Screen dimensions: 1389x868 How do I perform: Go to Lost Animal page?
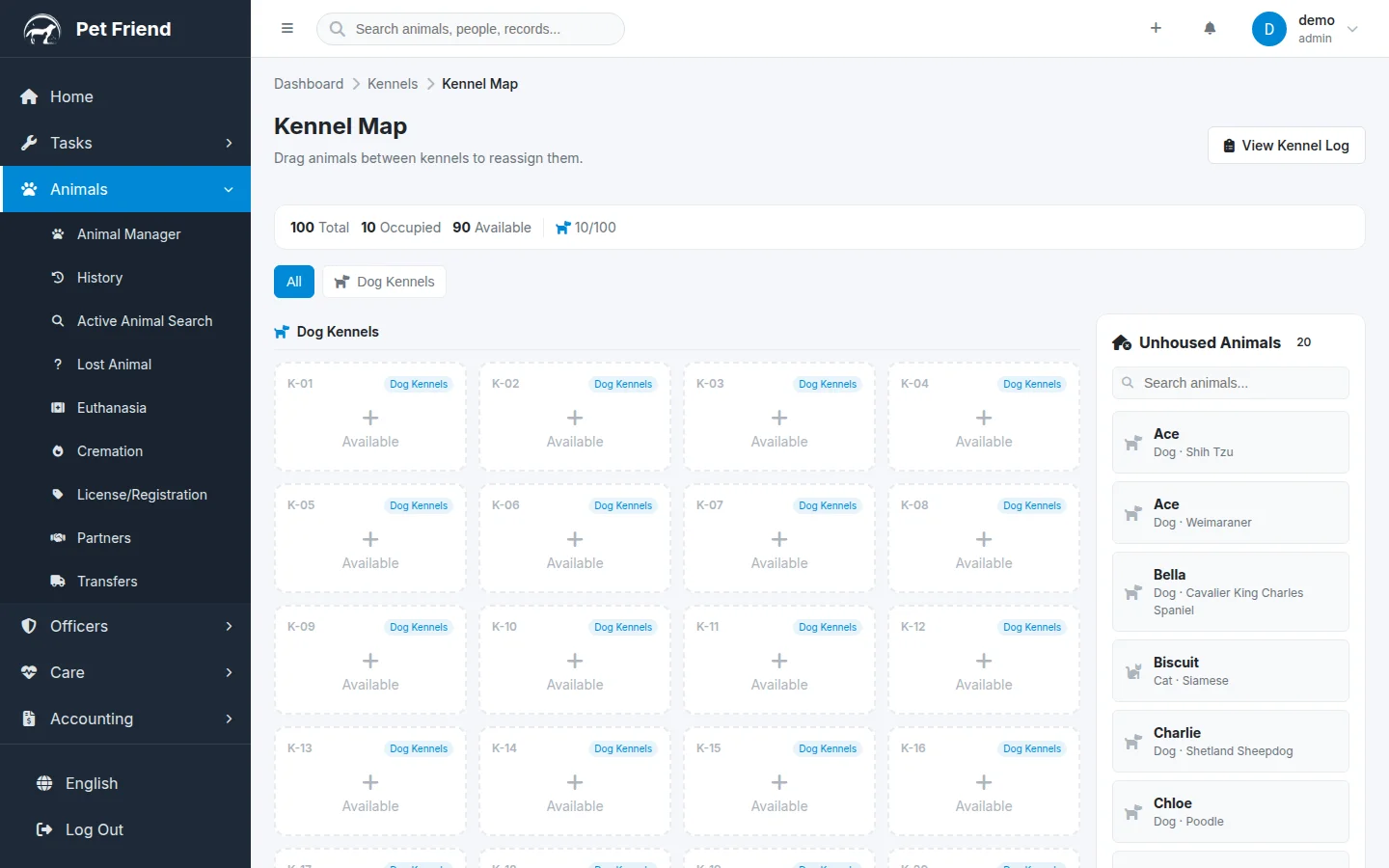point(114,365)
